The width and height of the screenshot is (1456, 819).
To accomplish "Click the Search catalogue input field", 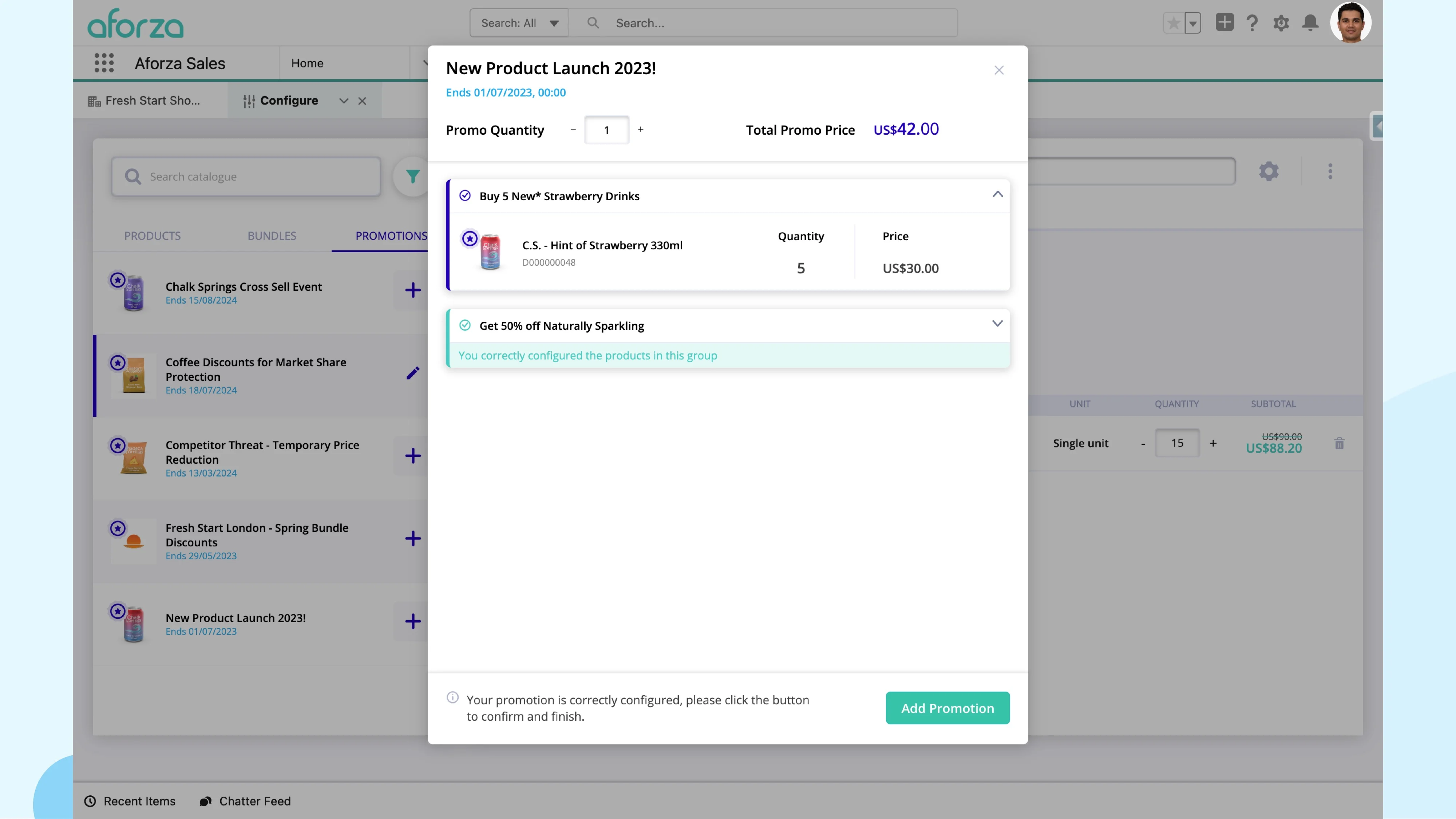I will (246, 177).
